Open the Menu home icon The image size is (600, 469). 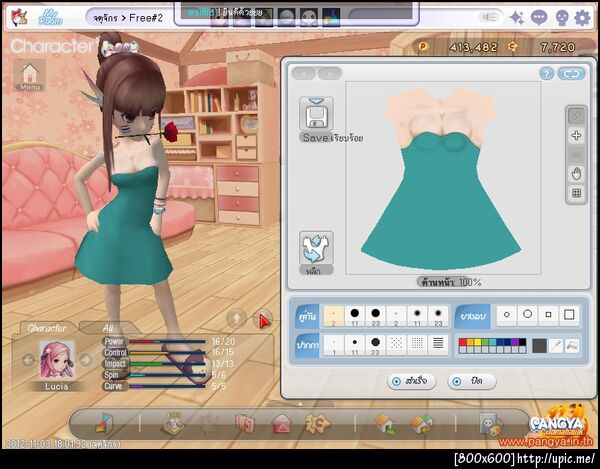(x=30, y=75)
